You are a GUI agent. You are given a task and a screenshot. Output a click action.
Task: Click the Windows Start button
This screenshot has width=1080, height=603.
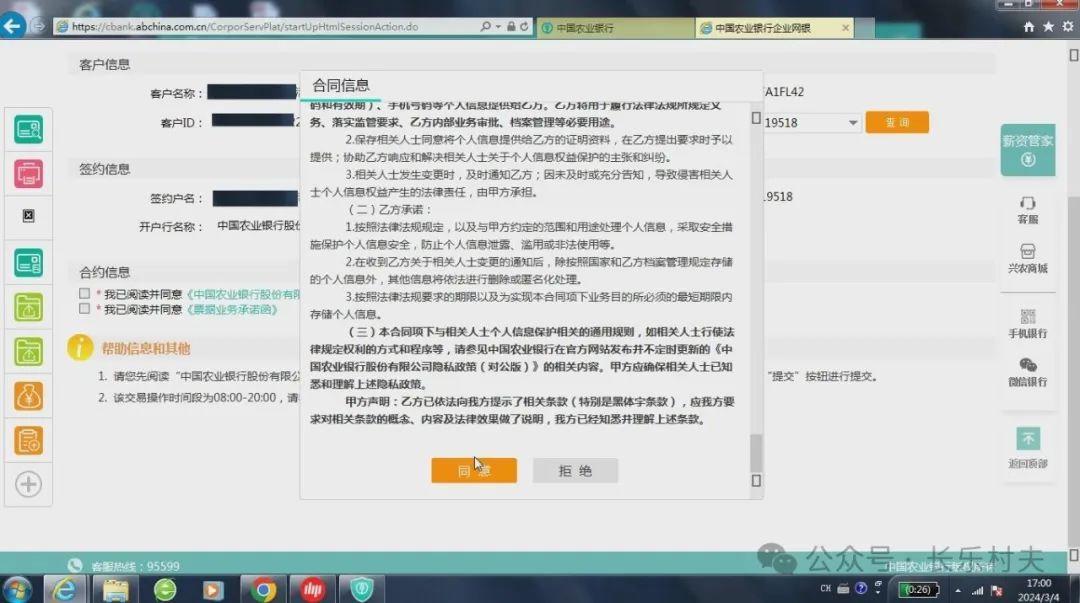click(x=17, y=589)
